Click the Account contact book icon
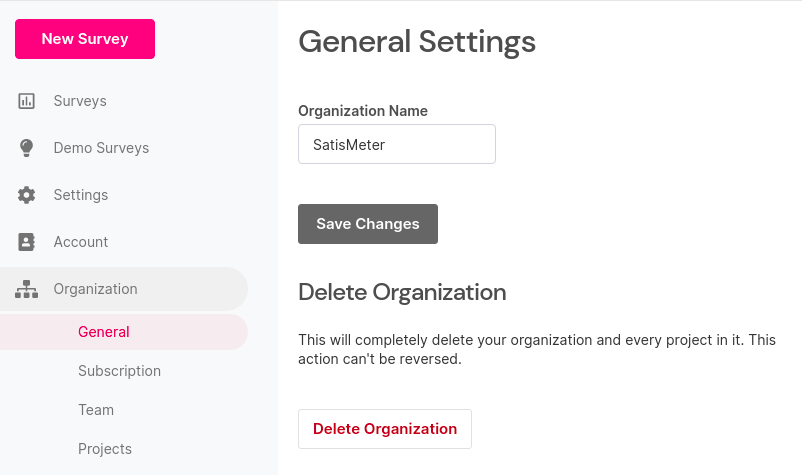Screen dimensions: 802x475 point(27,242)
